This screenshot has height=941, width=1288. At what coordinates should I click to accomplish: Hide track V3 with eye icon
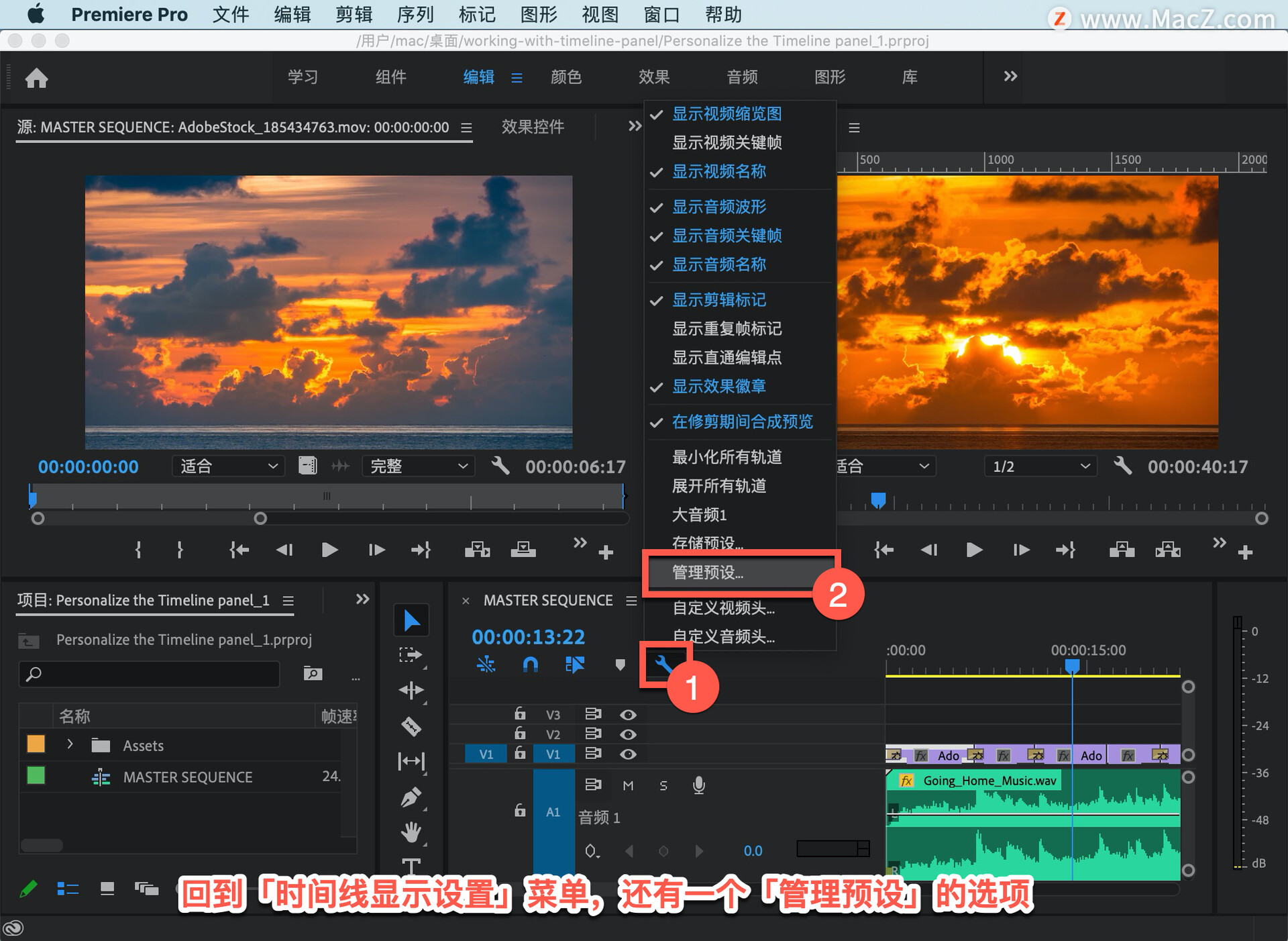click(628, 715)
